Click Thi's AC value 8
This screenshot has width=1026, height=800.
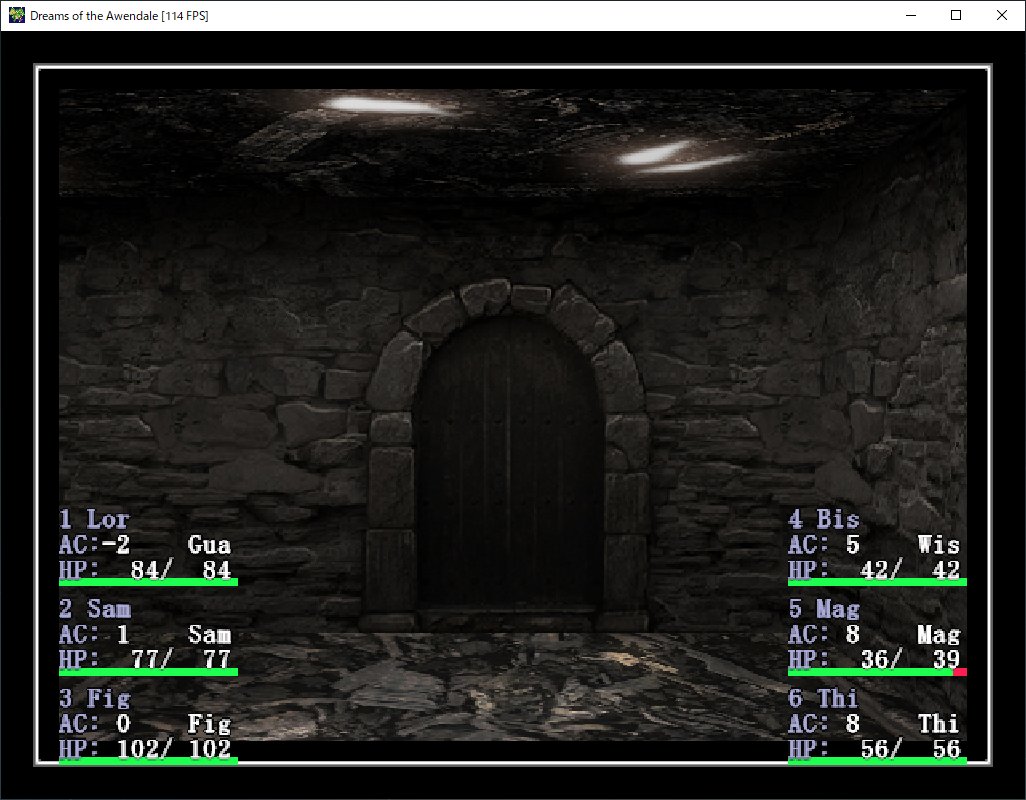[x=852, y=723]
